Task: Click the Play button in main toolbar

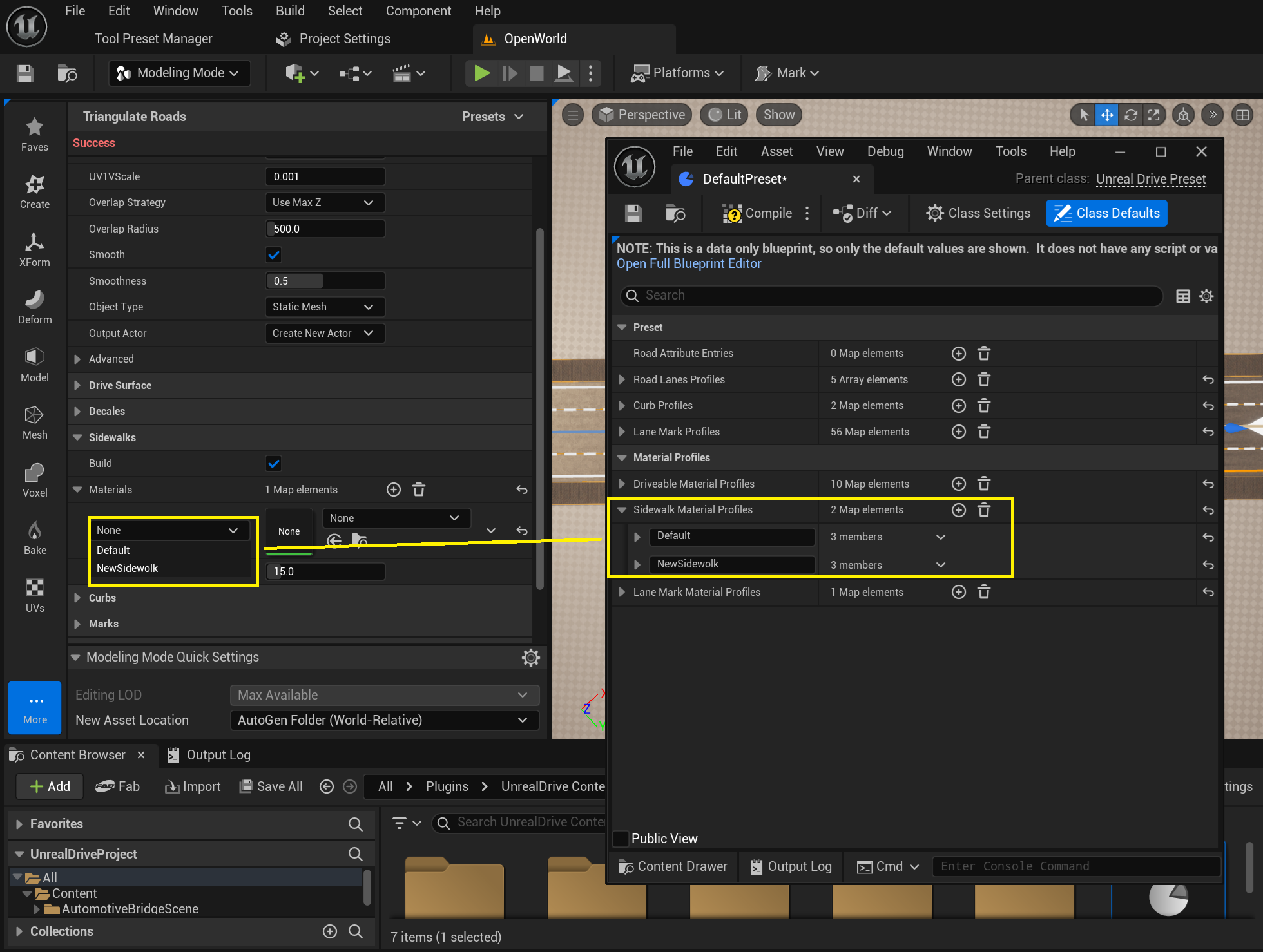Action: 481,73
